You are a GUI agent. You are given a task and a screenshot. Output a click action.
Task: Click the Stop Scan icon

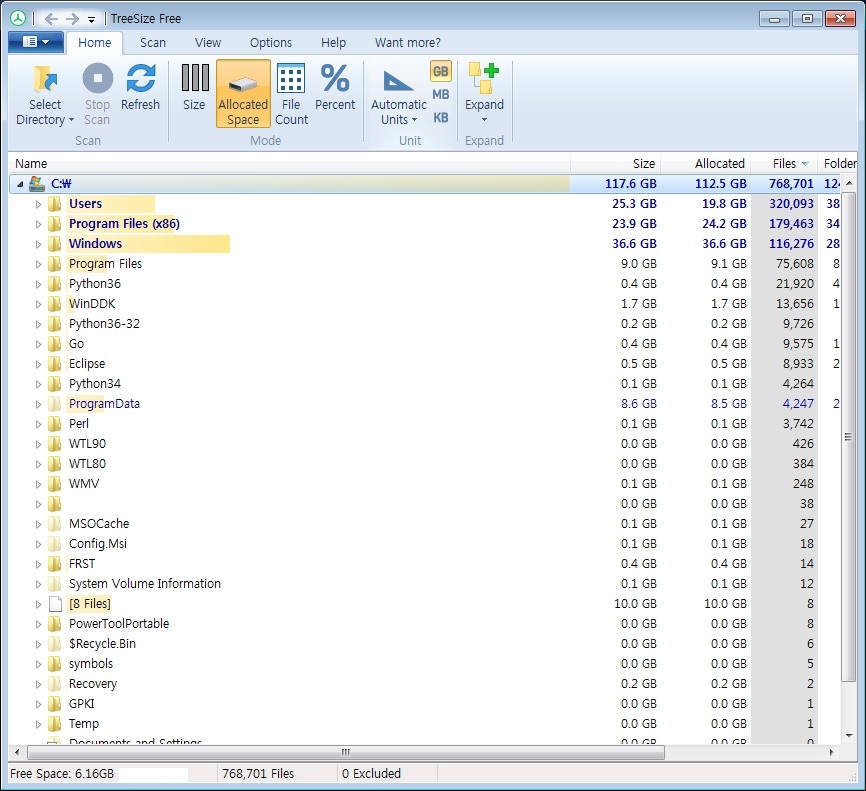(x=98, y=78)
